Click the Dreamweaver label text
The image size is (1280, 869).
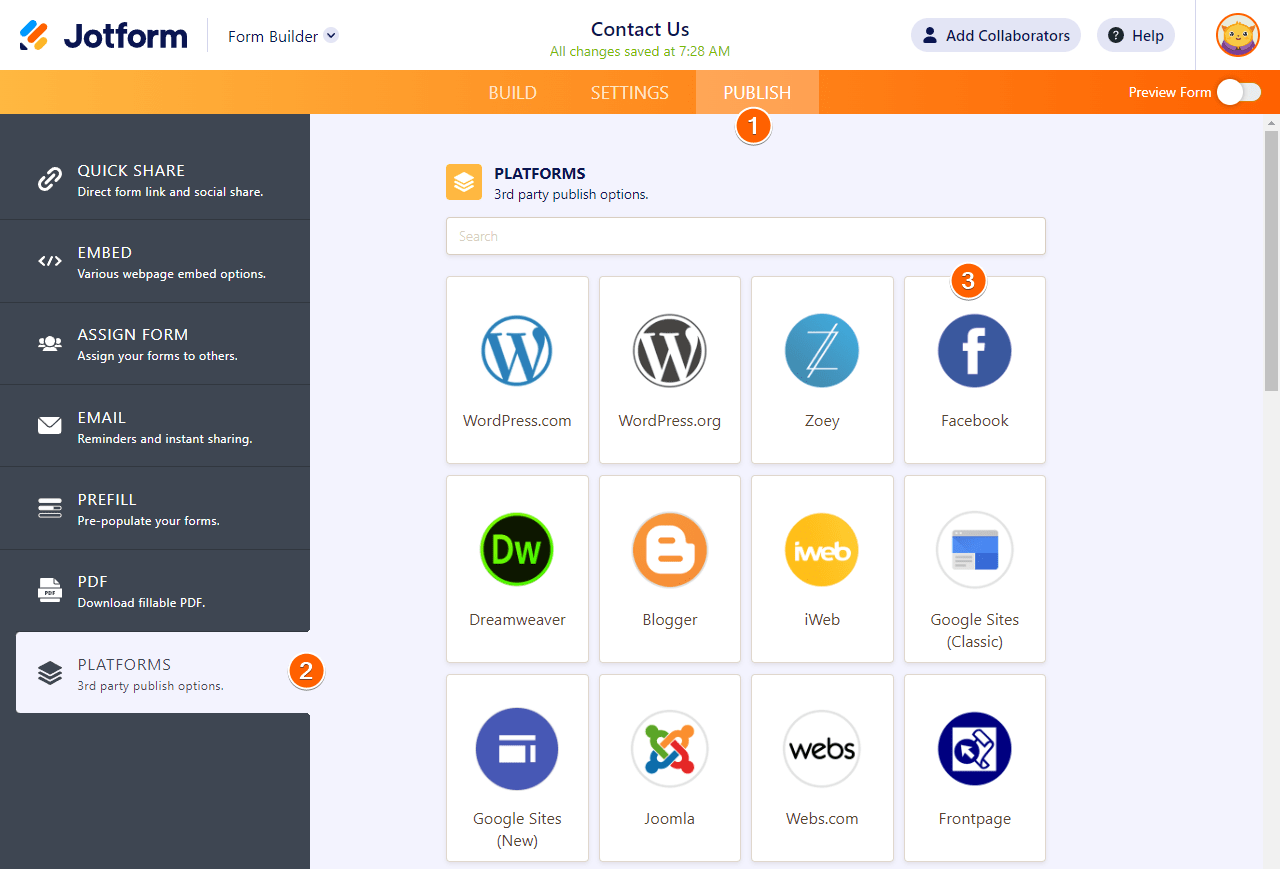[517, 620]
